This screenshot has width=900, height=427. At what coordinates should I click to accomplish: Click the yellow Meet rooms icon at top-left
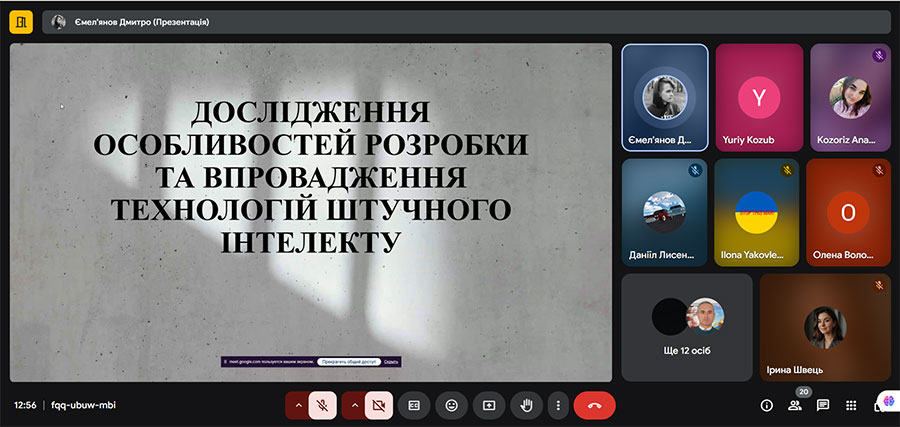pyautogui.click(x=21, y=22)
